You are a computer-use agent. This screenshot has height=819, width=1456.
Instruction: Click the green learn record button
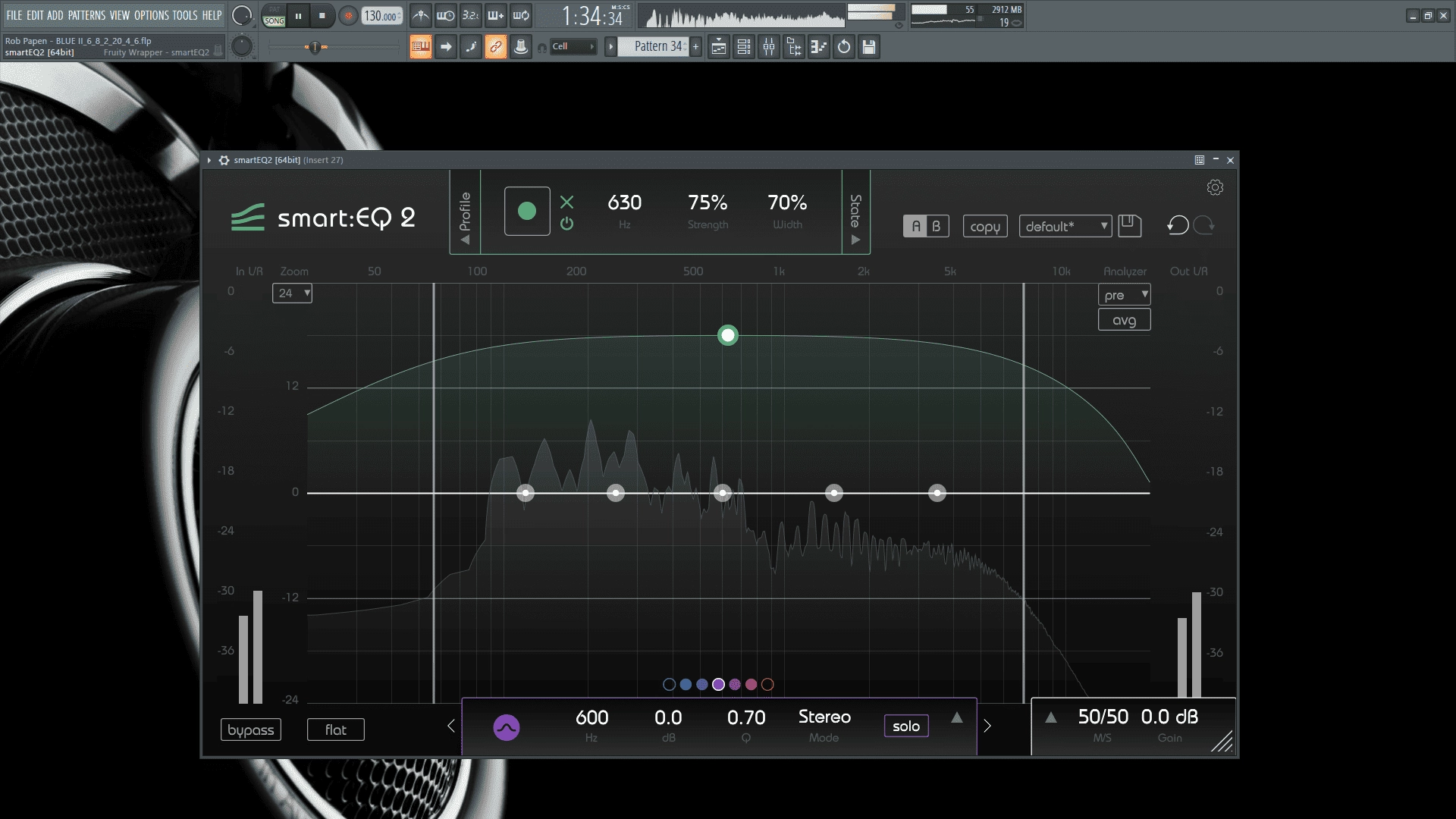point(527,211)
